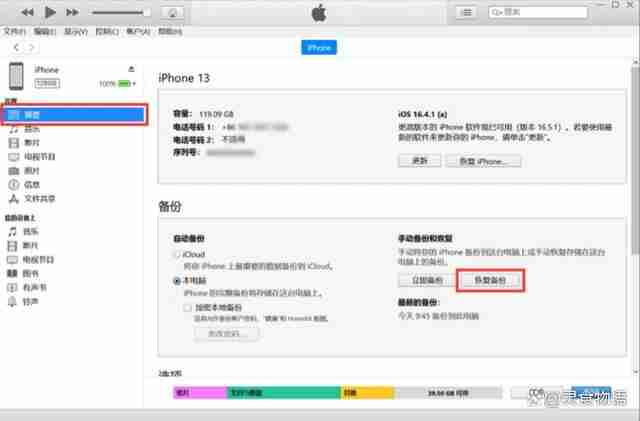
Task: Click the iPhone device thumbnail in sidebar
Action: (x=16, y=76)
